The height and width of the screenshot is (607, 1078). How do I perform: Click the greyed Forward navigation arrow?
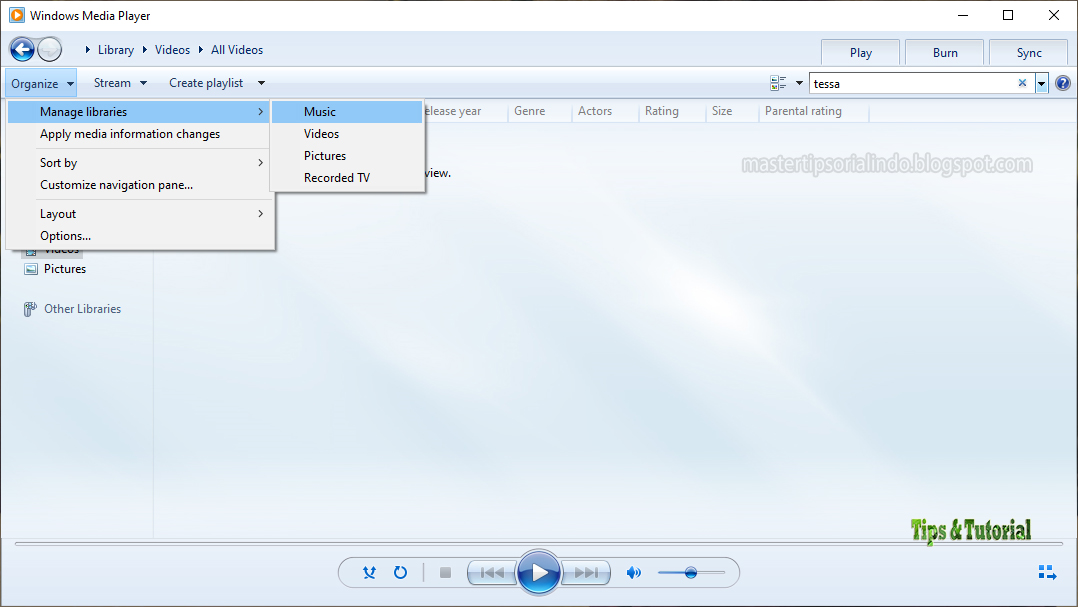point(50,49)
